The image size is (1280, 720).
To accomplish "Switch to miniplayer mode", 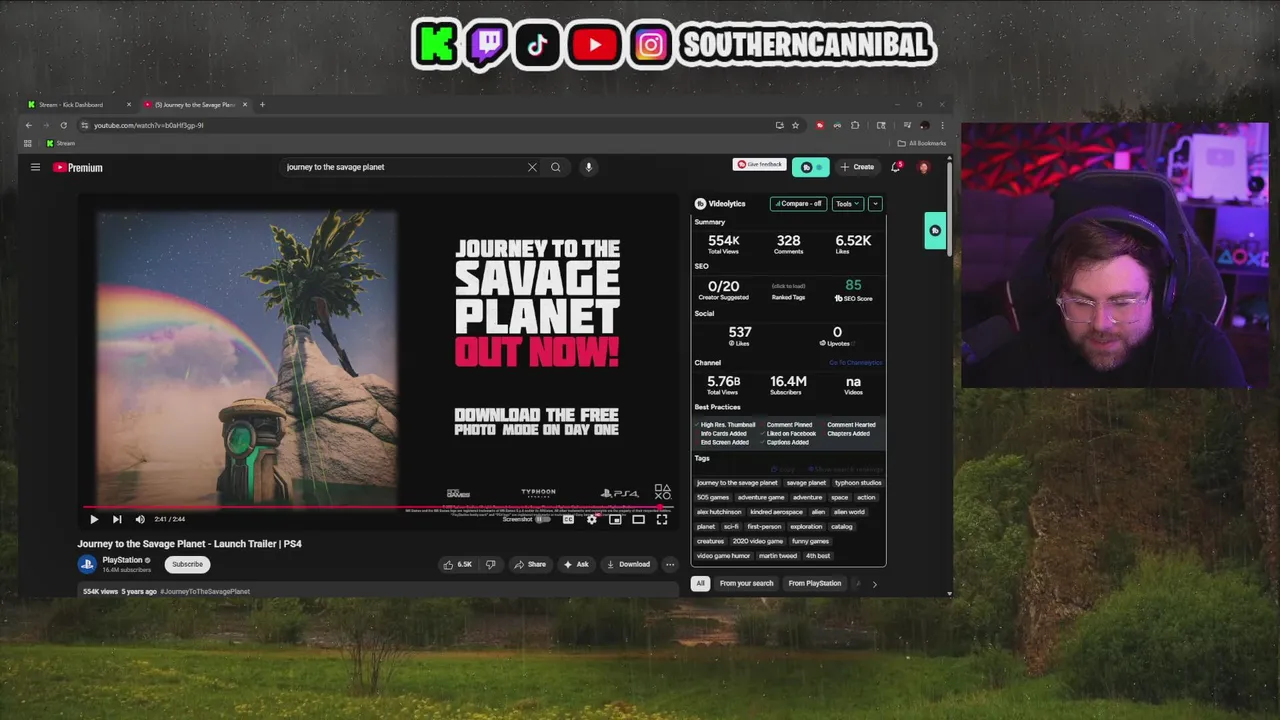I will 615,519.
